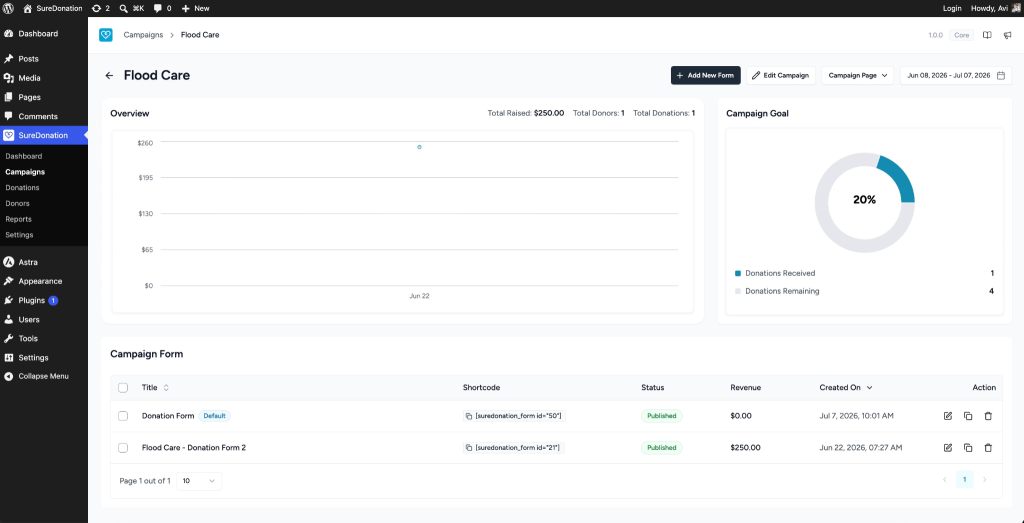
Task: Click the SureDonation heart logo icon
Action: pyautogui.click(x=106, y=35)
